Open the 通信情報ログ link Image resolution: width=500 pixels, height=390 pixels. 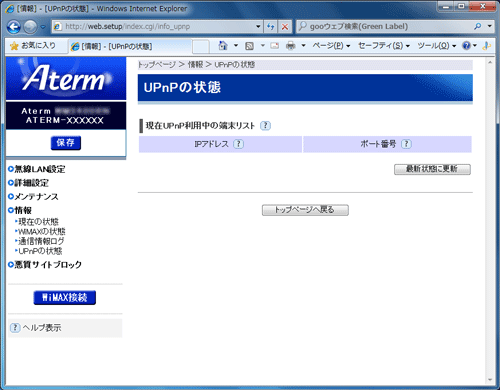point(40,241)
